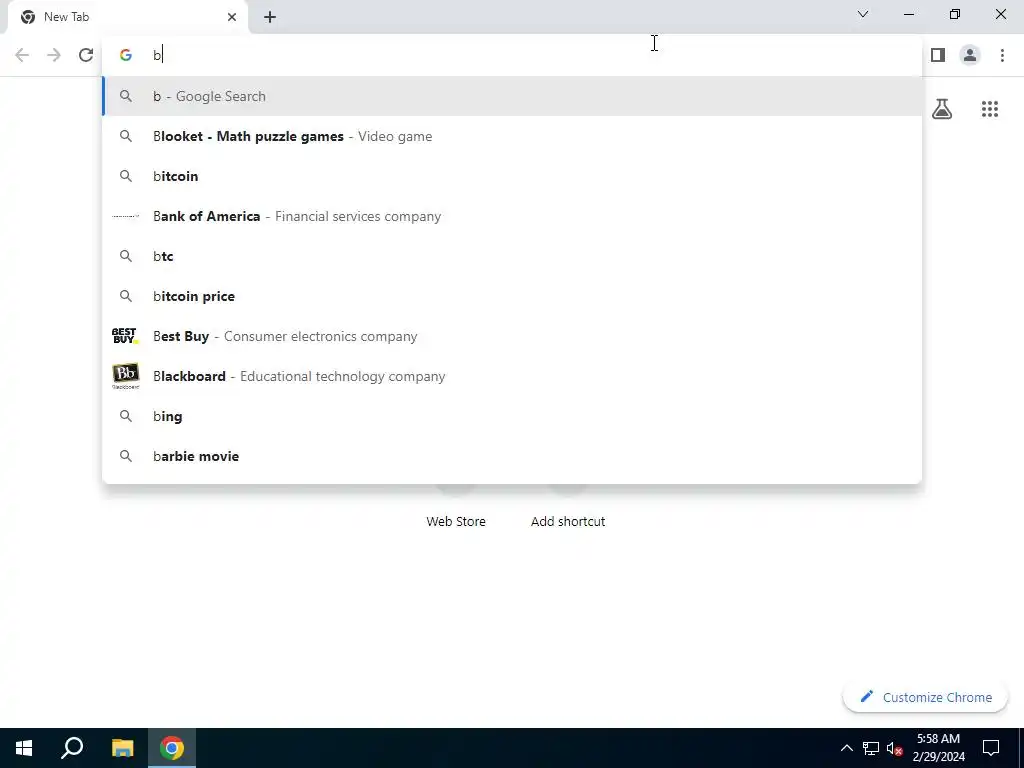Select Bank of America suggestion

[512, 216]
